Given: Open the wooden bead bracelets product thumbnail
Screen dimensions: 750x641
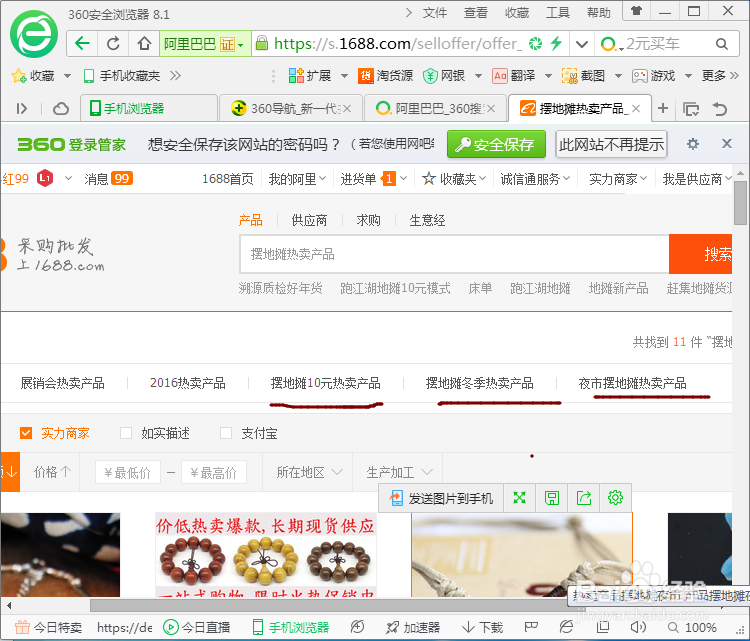Looking at the screenshot, I should [265, 555].
